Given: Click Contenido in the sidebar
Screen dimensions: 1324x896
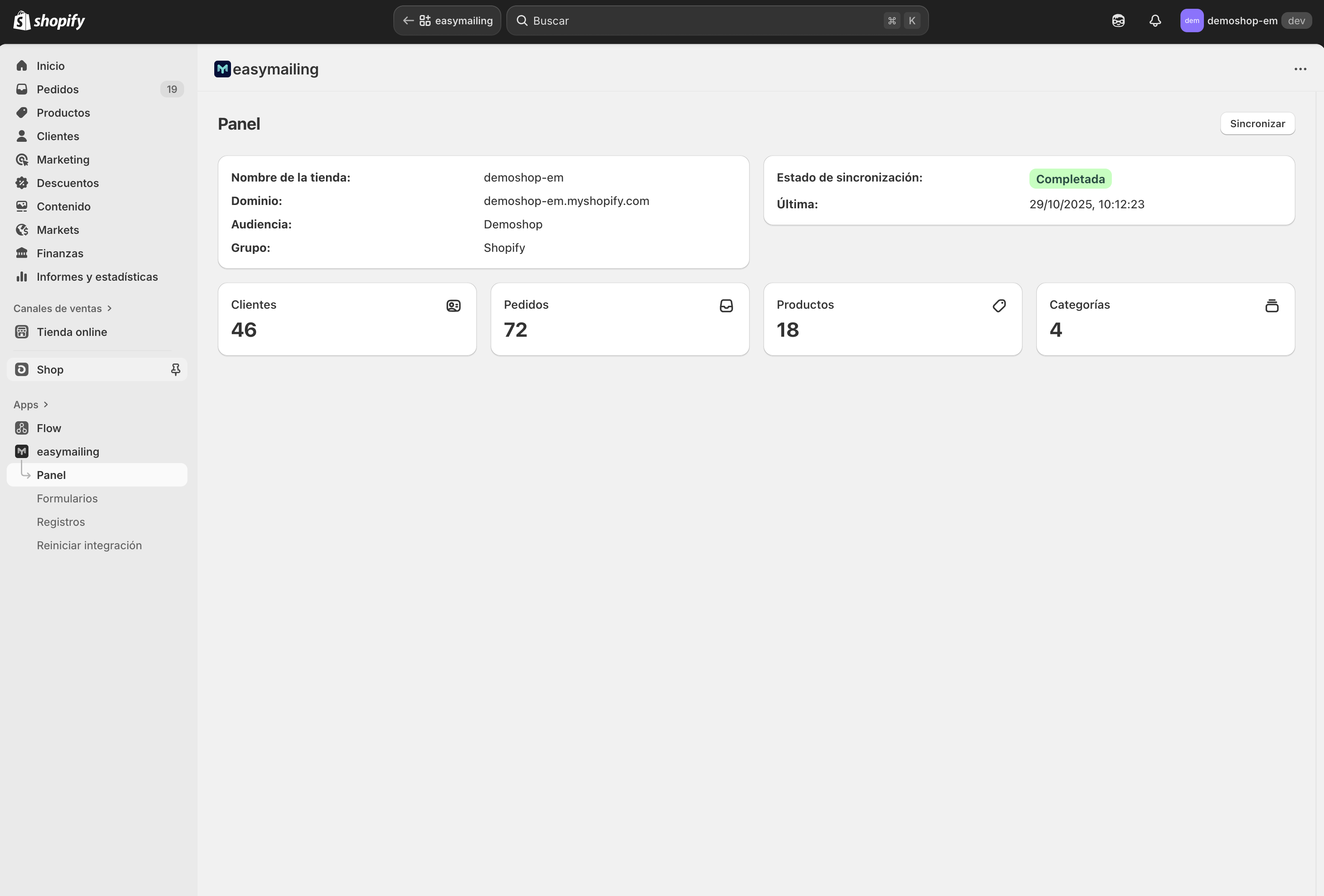Looking at the screenshot, I should (x=97, y=206).
